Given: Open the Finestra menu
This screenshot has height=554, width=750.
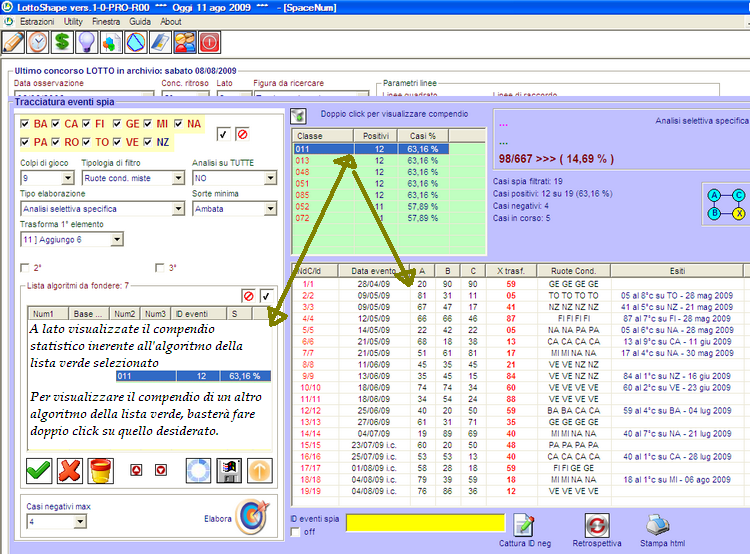Looking at the screenshot, I should [106, 22].
